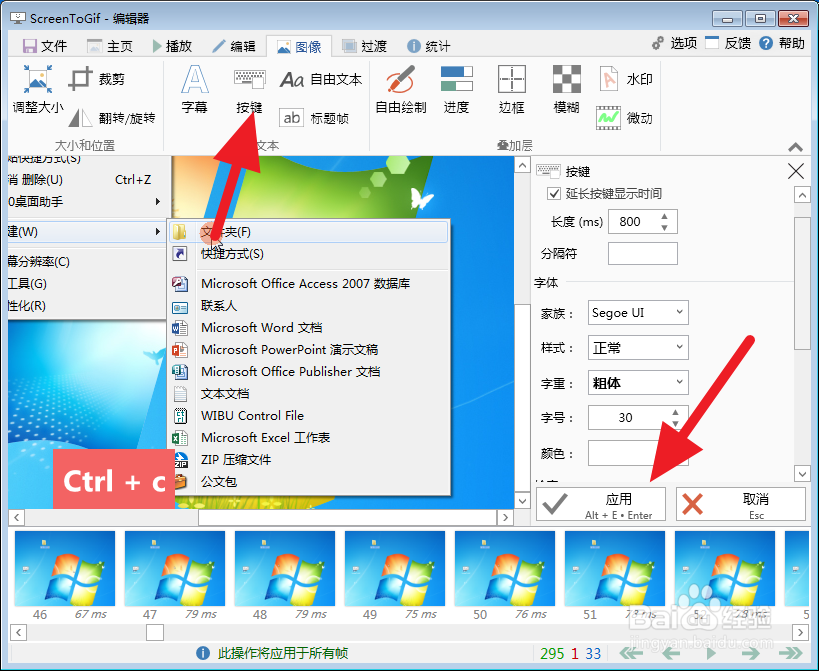Go to next frame arrow
819x671 pixels.
[750, 653]
